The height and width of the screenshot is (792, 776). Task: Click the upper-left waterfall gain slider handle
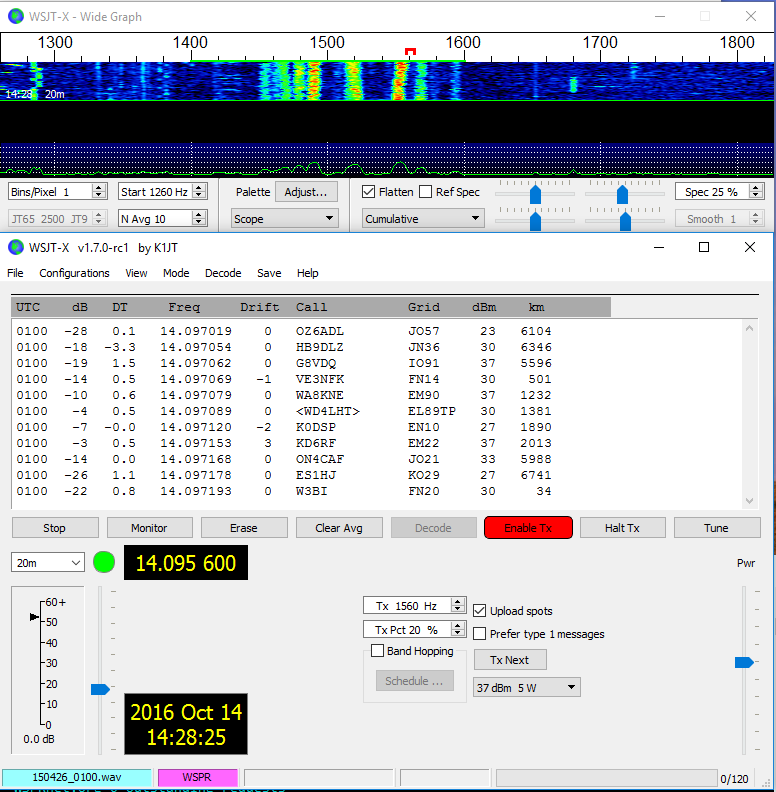(536, 194)
